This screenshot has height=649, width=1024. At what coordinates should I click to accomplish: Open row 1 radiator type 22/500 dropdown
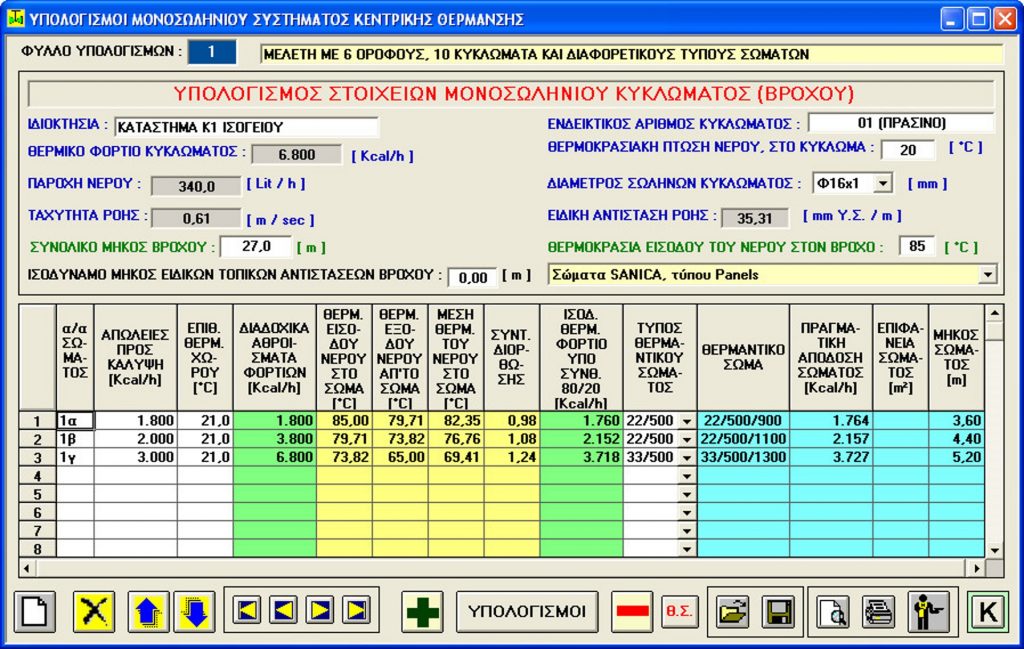pos(686,422)
